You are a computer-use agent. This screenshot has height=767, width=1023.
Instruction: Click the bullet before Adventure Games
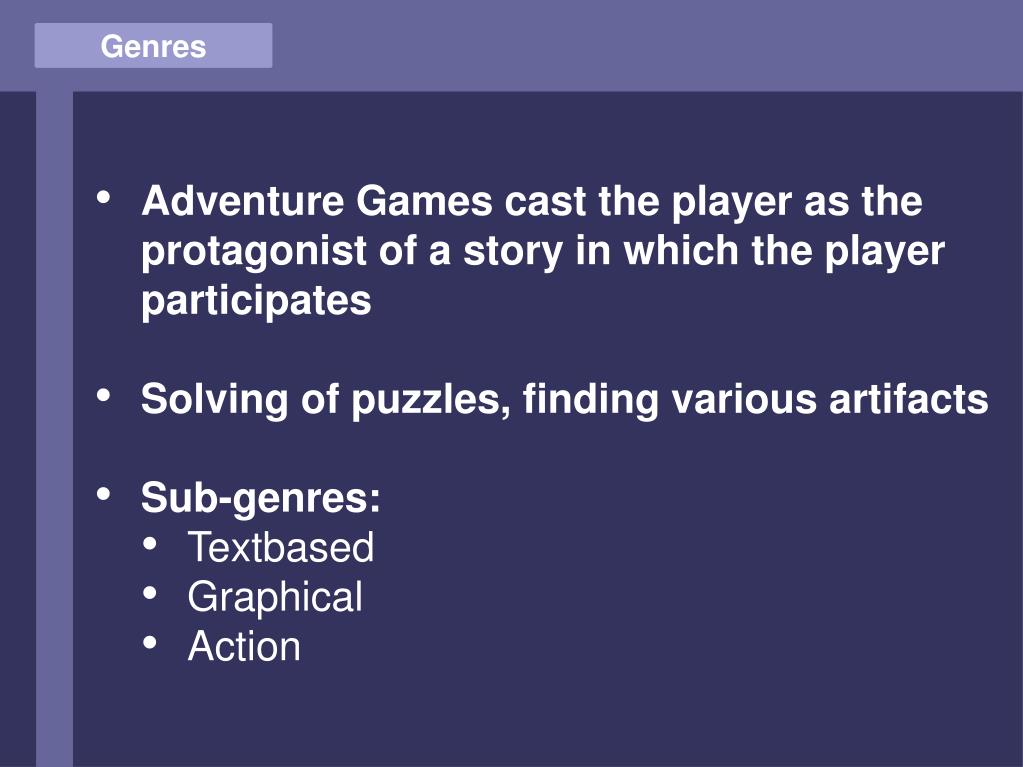pos(103,198)
